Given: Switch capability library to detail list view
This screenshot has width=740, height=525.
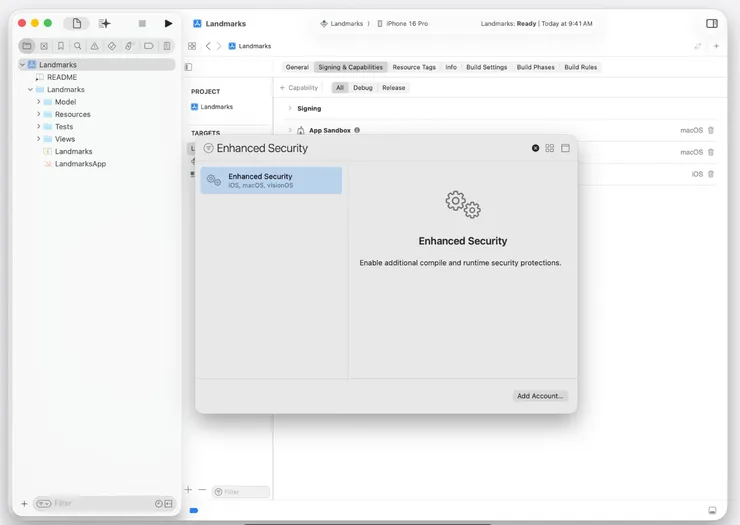Looking at the screenshot, I should (565, 148).
